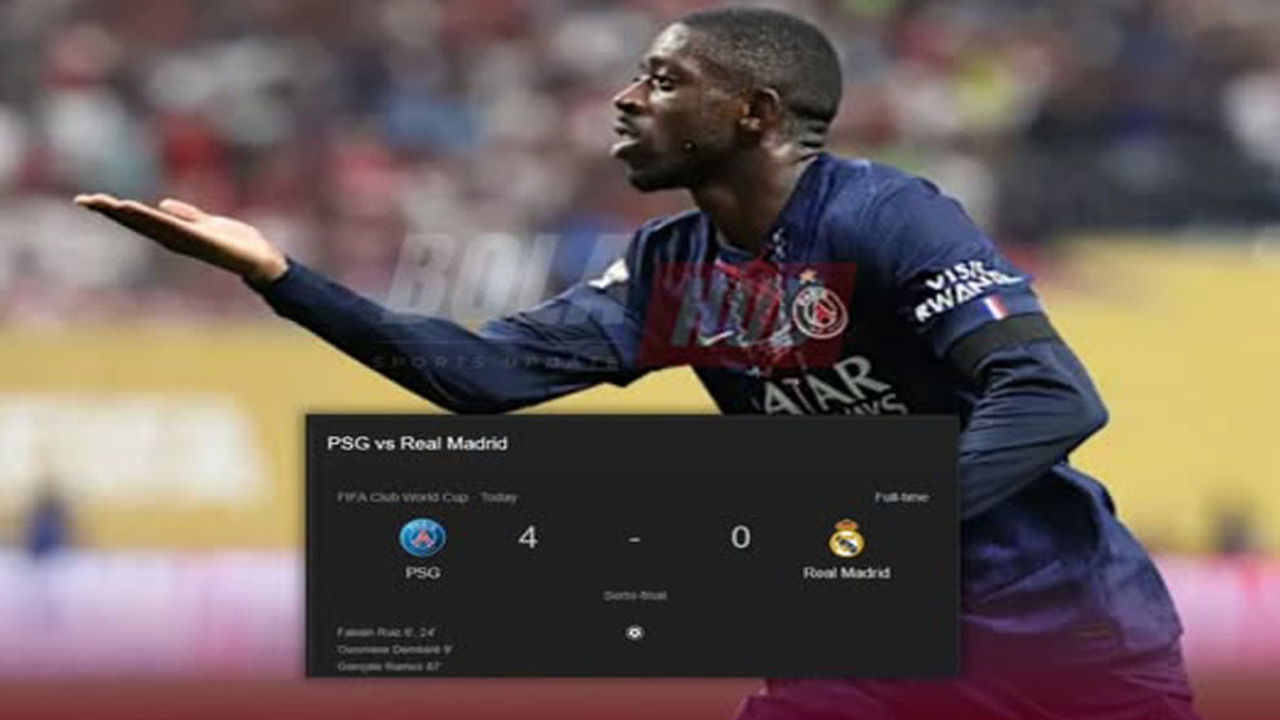The width and height of the screenshot is (1280, 720).
Task: Click the Ousmane Dembélé goal scorer line
Action: point(394,649)
